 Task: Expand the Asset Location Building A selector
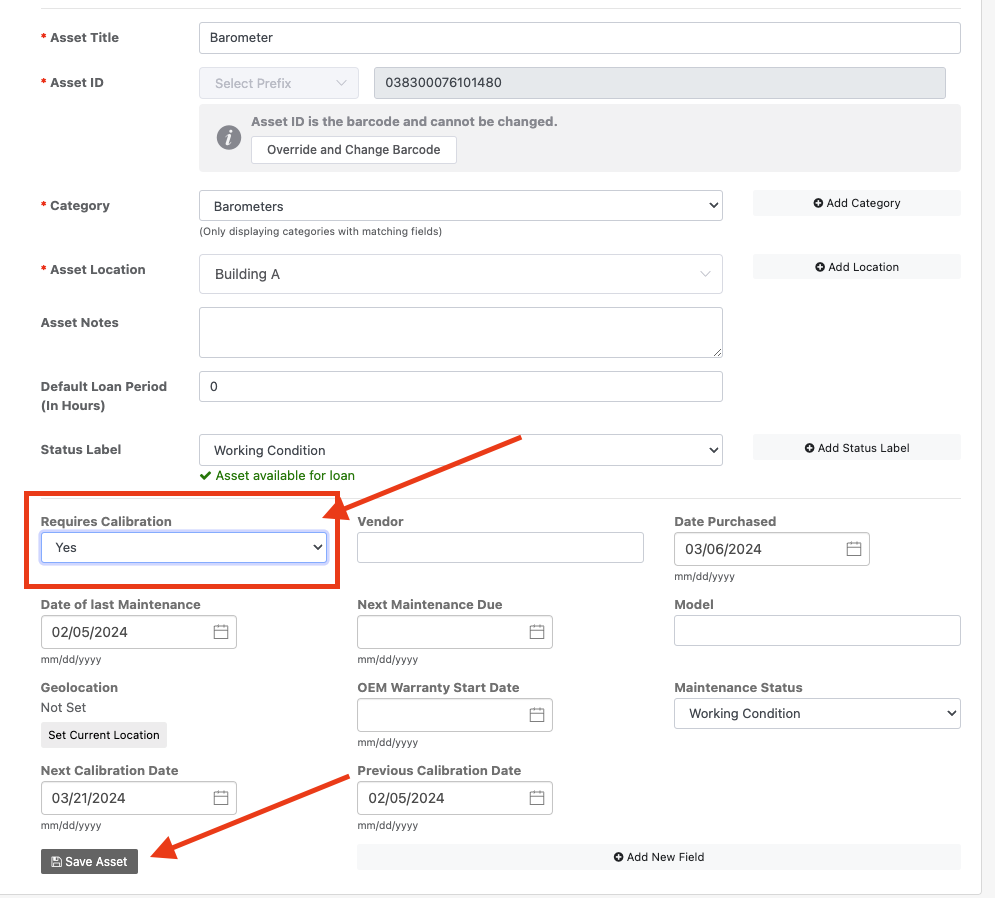[460, 274]
